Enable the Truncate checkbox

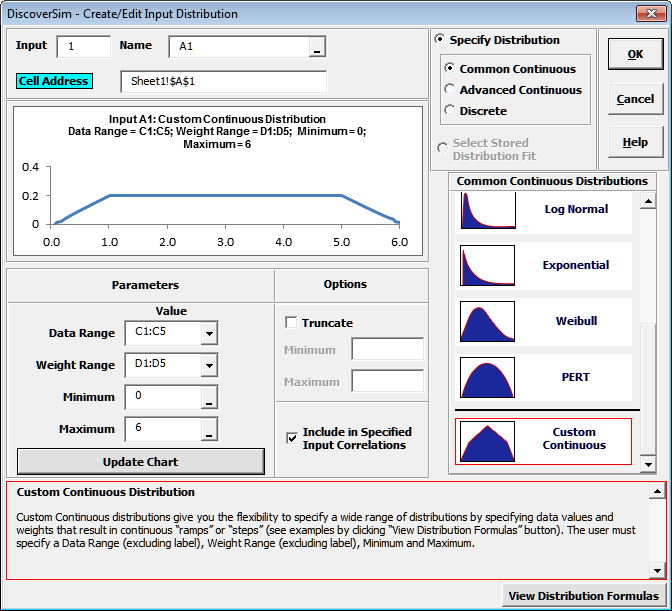[x=292, y=323]
